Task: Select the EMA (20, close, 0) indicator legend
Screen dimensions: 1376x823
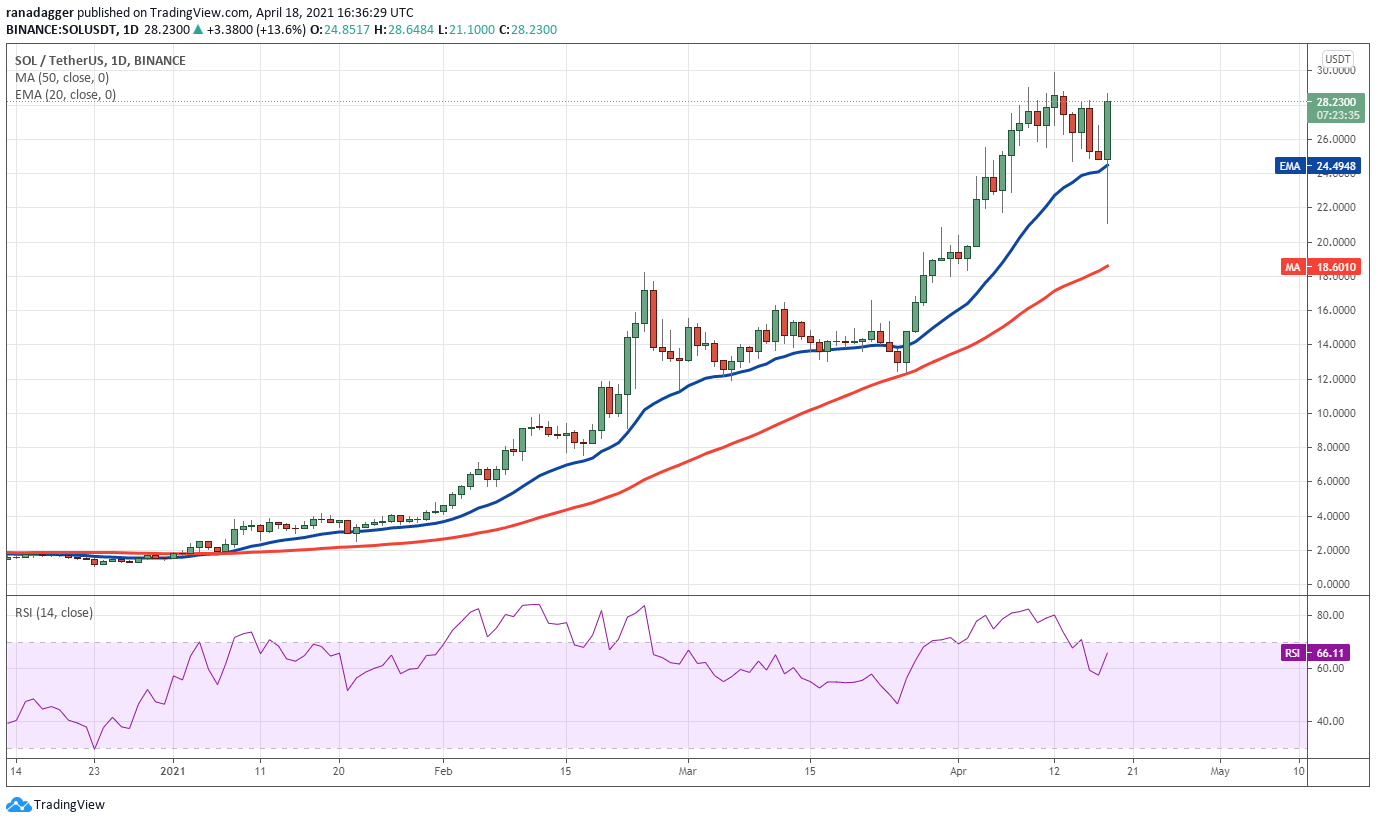Action: (x=65, y=95)
